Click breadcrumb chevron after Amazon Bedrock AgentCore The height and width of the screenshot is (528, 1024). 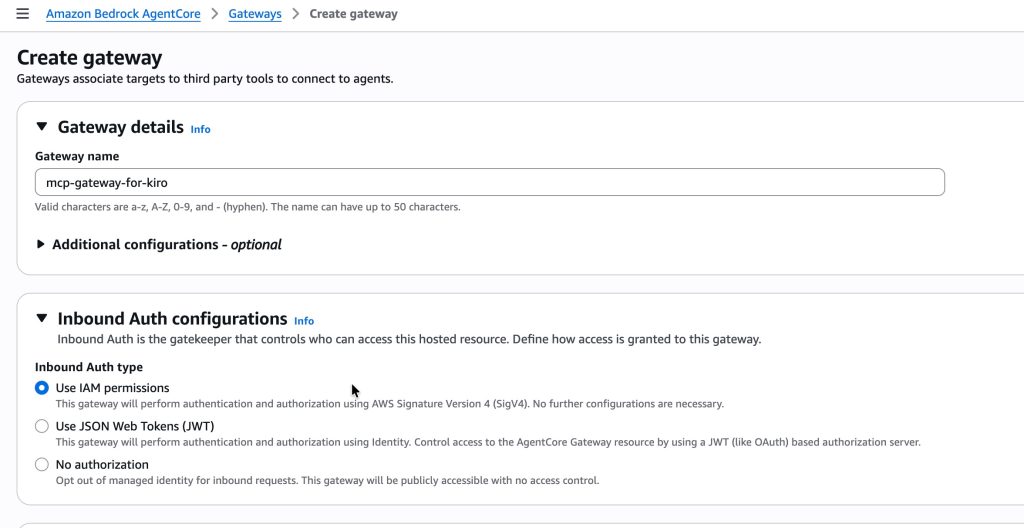[x=215, y=14]
